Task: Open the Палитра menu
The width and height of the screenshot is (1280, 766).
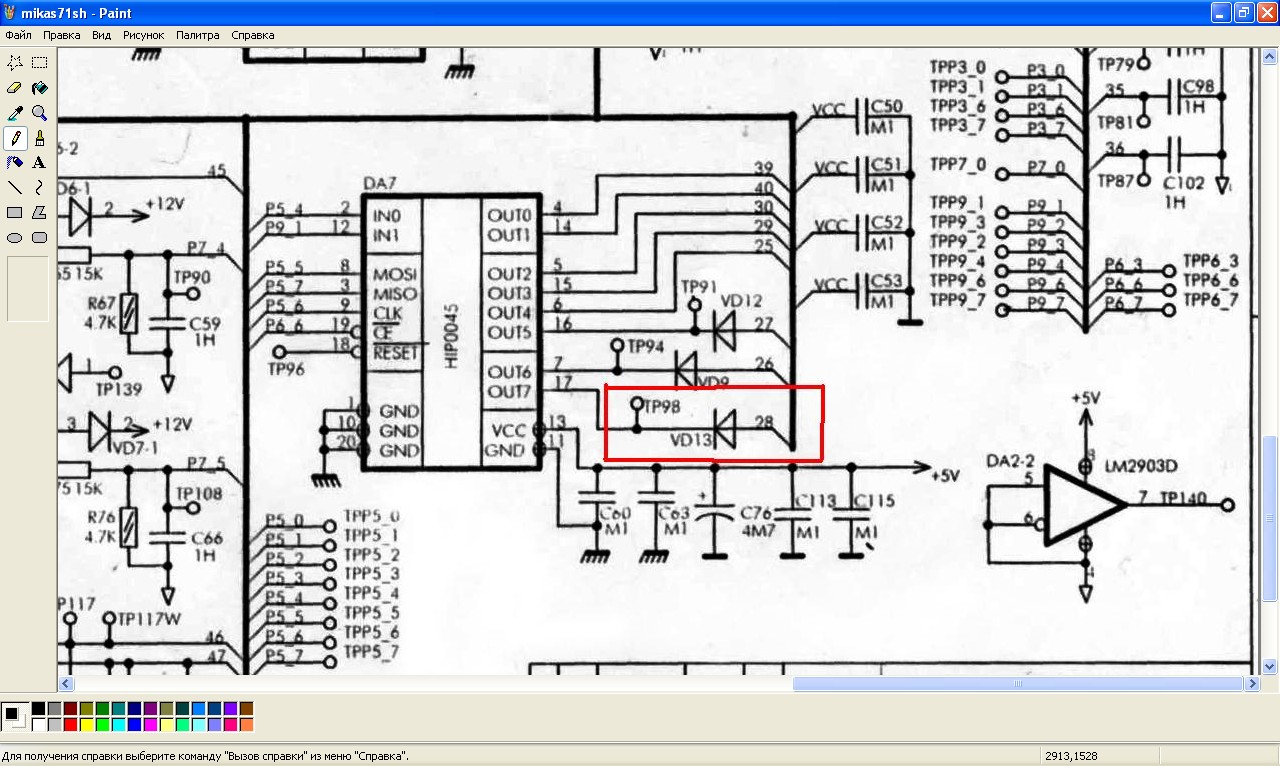Action: pyautogui.click(x=198, y=35)
